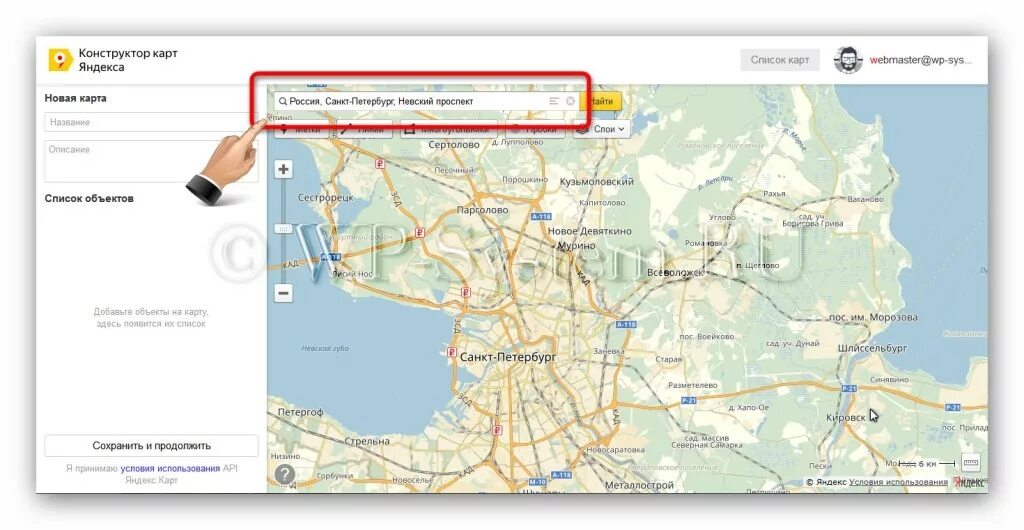Open search results list icon in search field

pos(554,101)
